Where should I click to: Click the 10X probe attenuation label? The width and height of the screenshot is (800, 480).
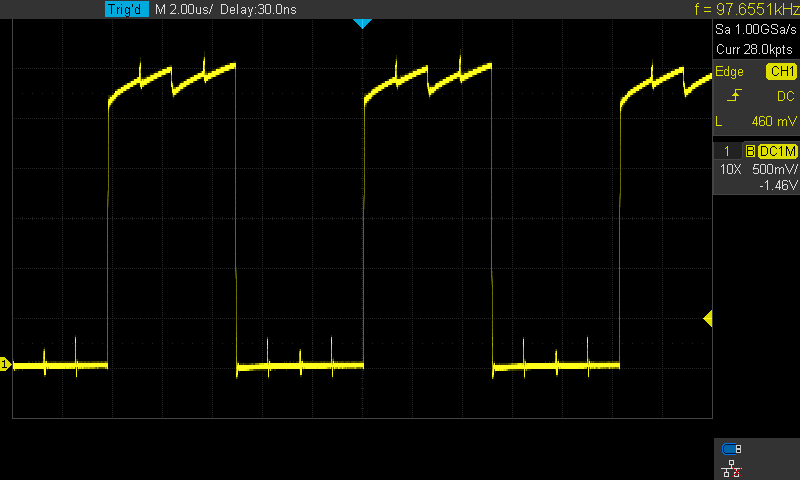coord(730,169)
